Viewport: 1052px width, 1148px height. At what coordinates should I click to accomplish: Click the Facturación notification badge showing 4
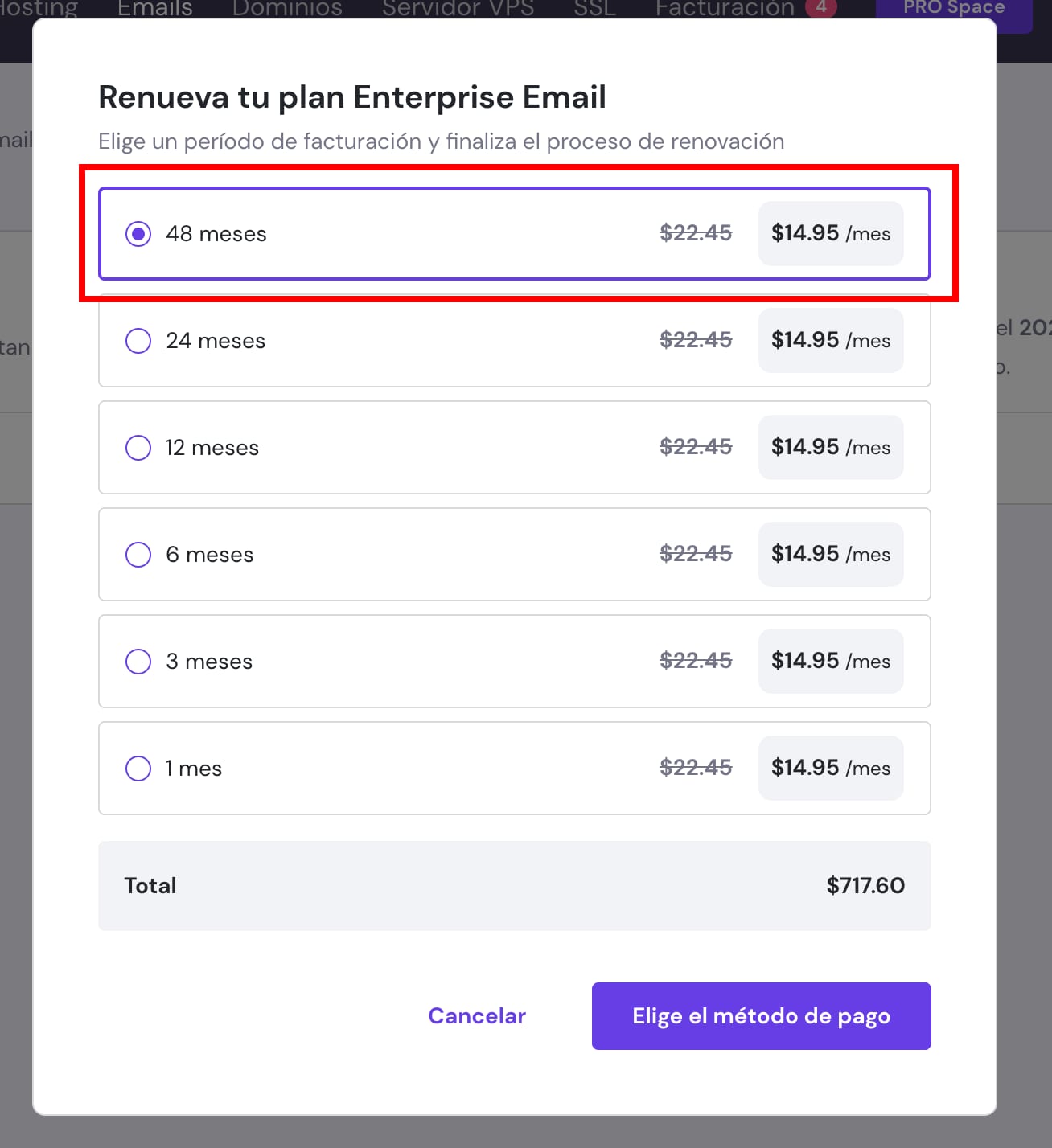(821, 7)
